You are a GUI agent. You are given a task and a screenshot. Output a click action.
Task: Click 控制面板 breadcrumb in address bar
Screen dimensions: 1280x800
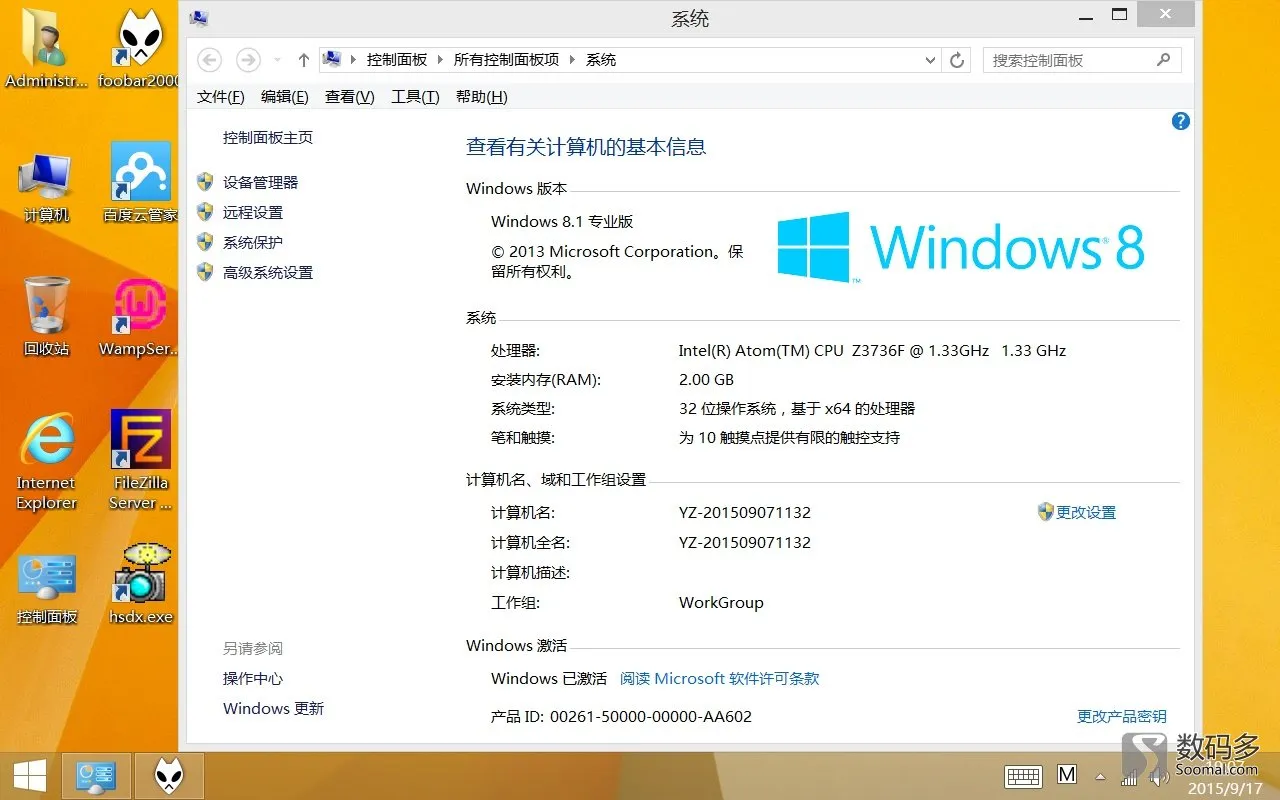point(397,60)
